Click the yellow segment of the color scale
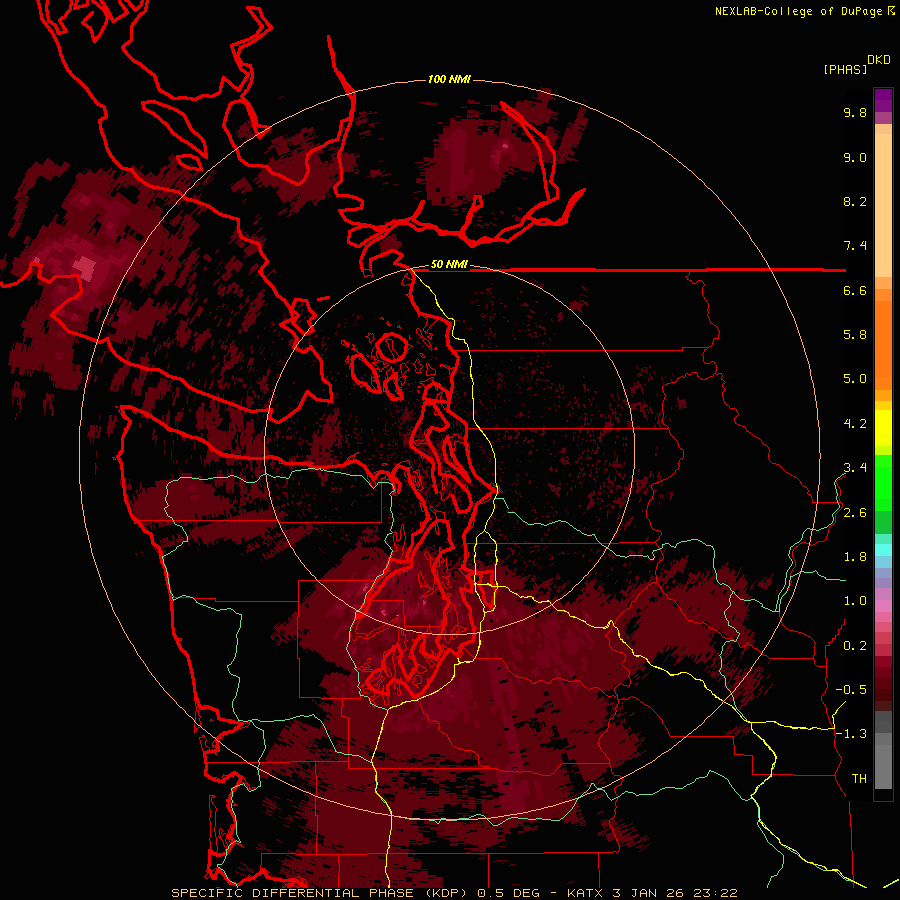This screenshot has height=900, width=900. [x=883, y=428]
